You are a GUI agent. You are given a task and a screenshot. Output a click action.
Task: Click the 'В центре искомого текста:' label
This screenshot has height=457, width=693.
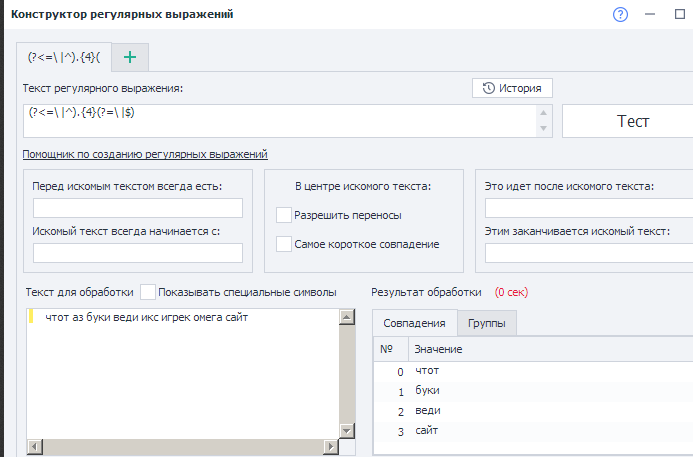tap(363, 187)
